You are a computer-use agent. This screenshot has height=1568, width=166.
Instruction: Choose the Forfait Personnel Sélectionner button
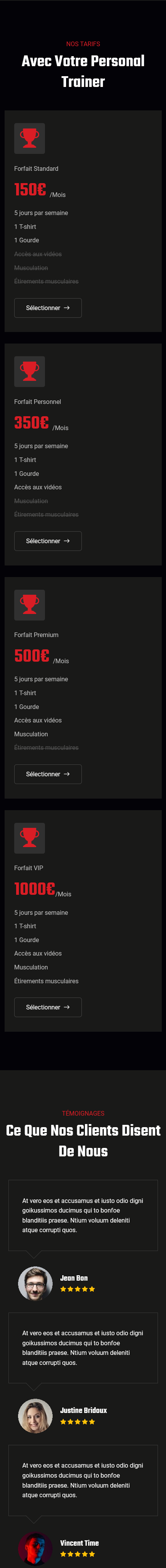click(x=48, y=541)
